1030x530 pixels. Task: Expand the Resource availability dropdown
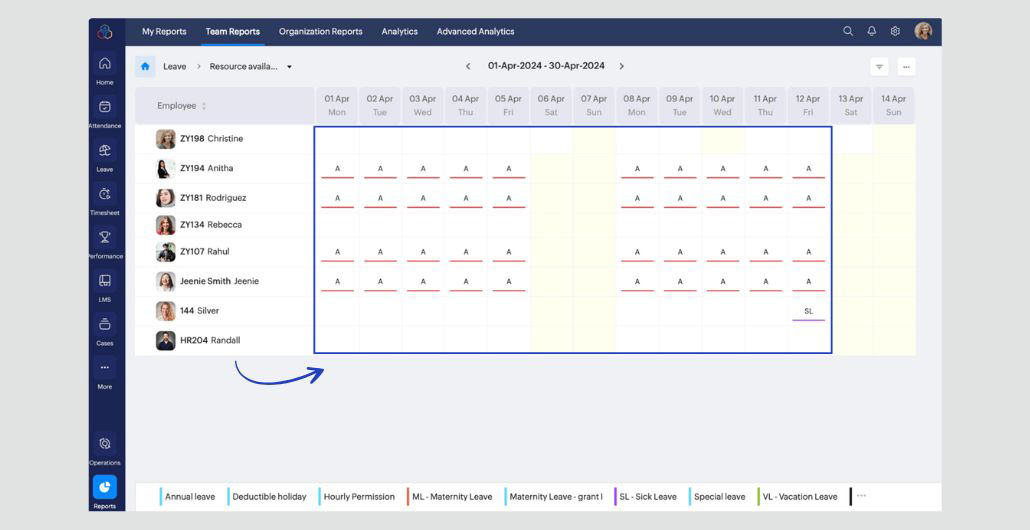click(x=289, y=66)
